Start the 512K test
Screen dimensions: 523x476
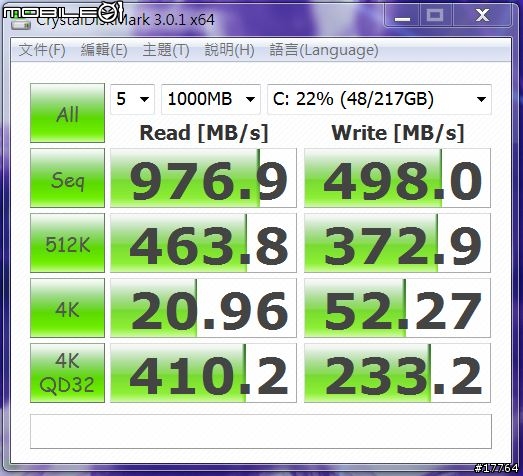[x=67, y=243]
